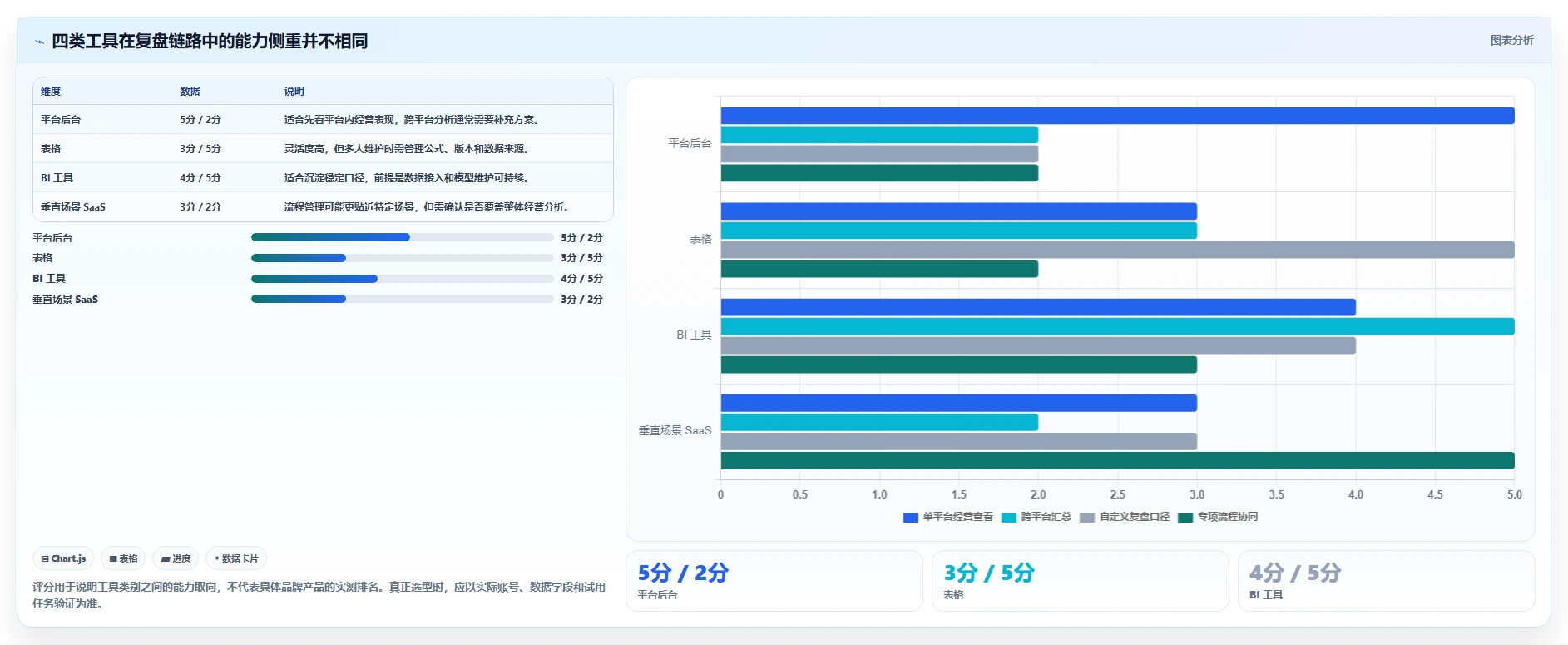The width and height of the screenshot is (1568, 645).
Task: Click the dark green 表格 bar in the chart
Action: tap(879, 269)
